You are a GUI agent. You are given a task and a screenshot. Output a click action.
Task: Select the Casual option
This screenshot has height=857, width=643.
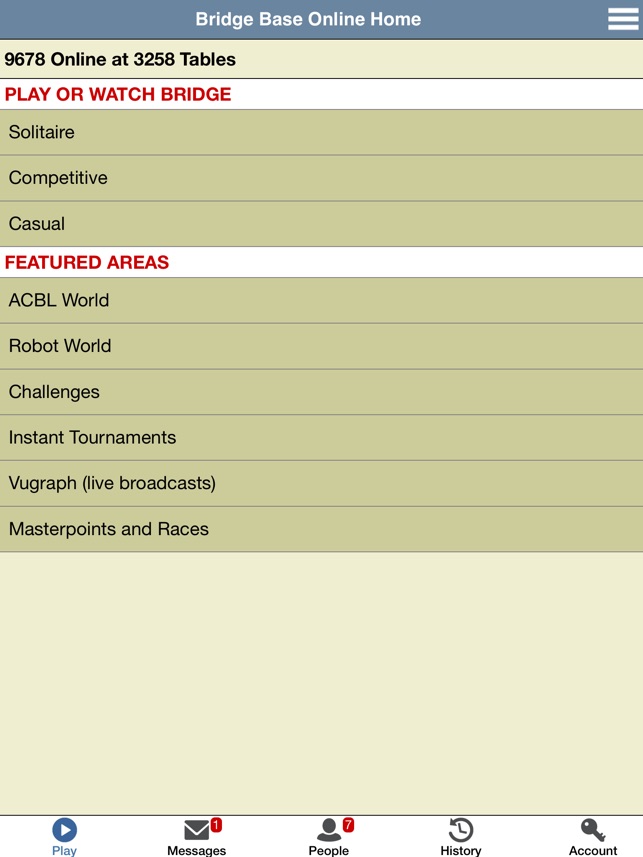[322, 224]
